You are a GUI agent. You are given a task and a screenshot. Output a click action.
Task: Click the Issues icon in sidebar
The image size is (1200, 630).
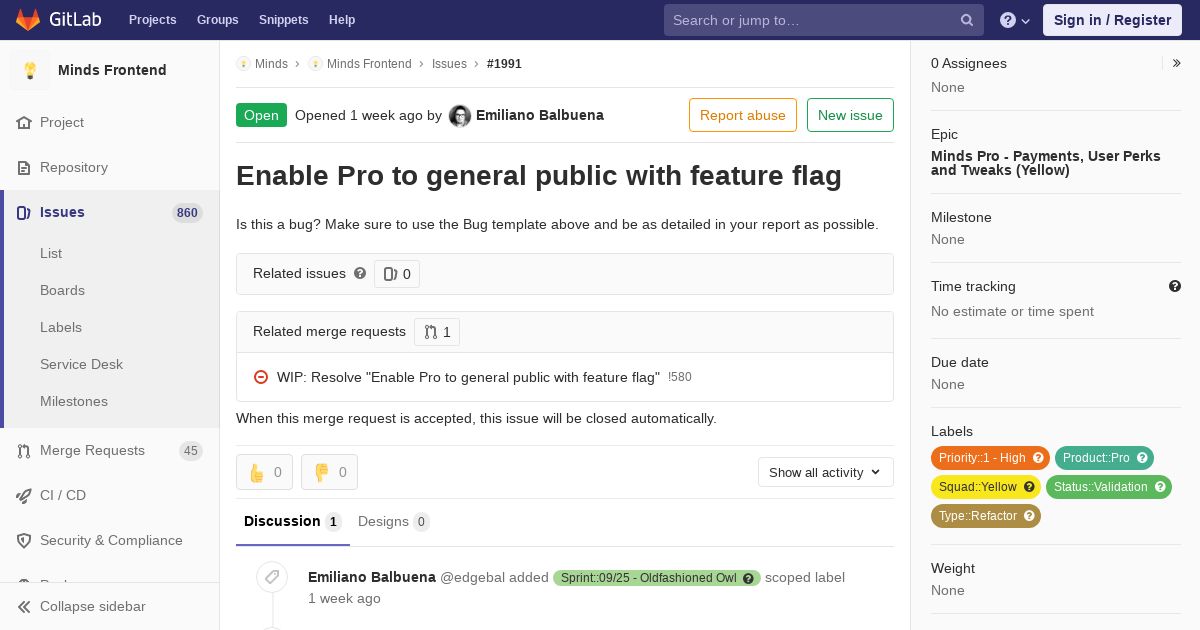click(x=24, y=212)
